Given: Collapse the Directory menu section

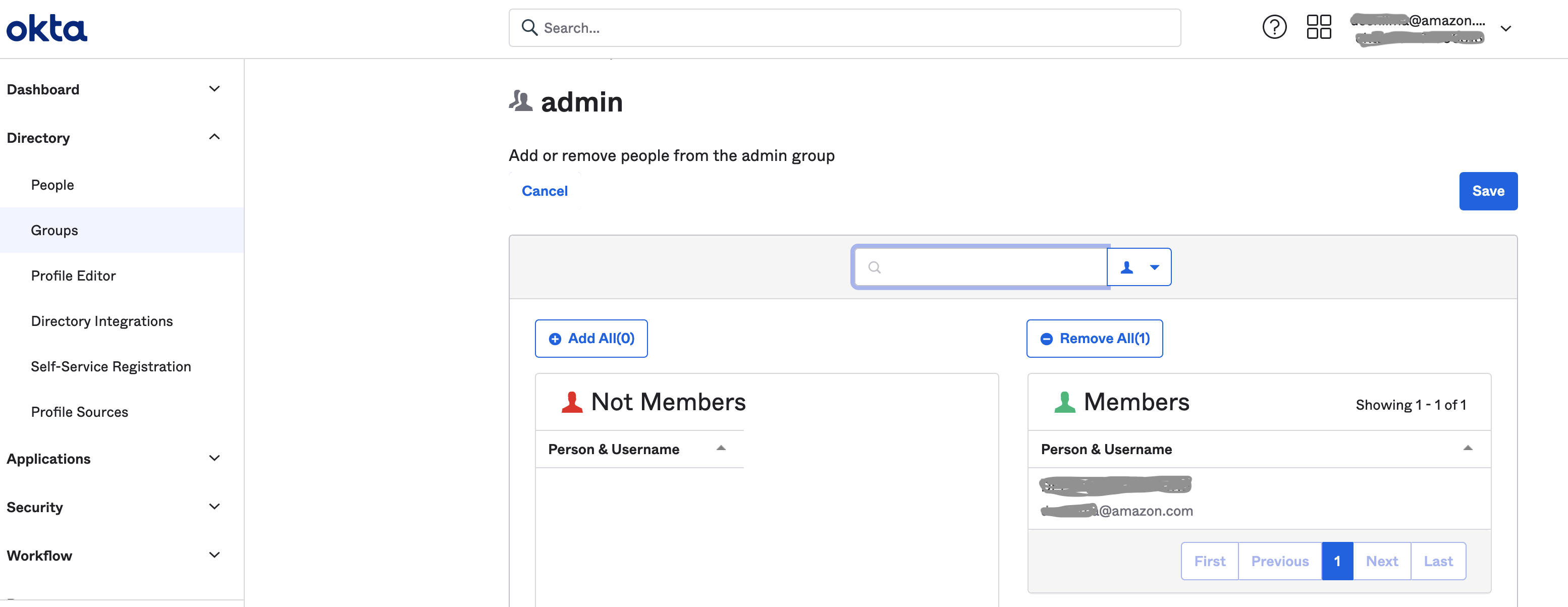Looking at the screenshot, I should pos(214,137).
